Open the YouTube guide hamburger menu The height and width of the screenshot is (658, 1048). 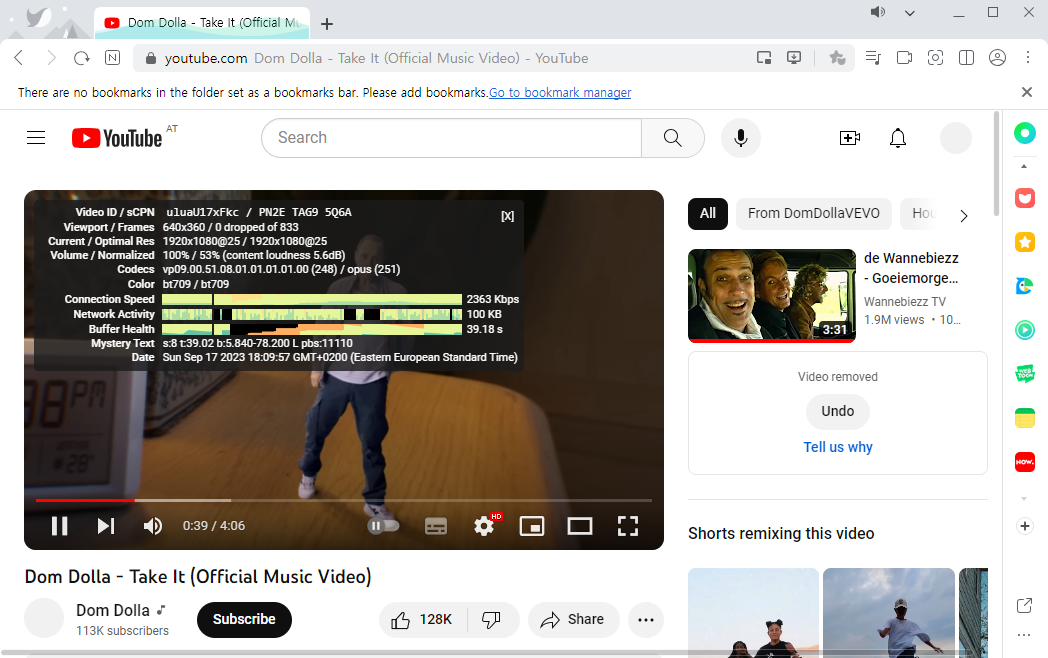(x=36, y=138)
